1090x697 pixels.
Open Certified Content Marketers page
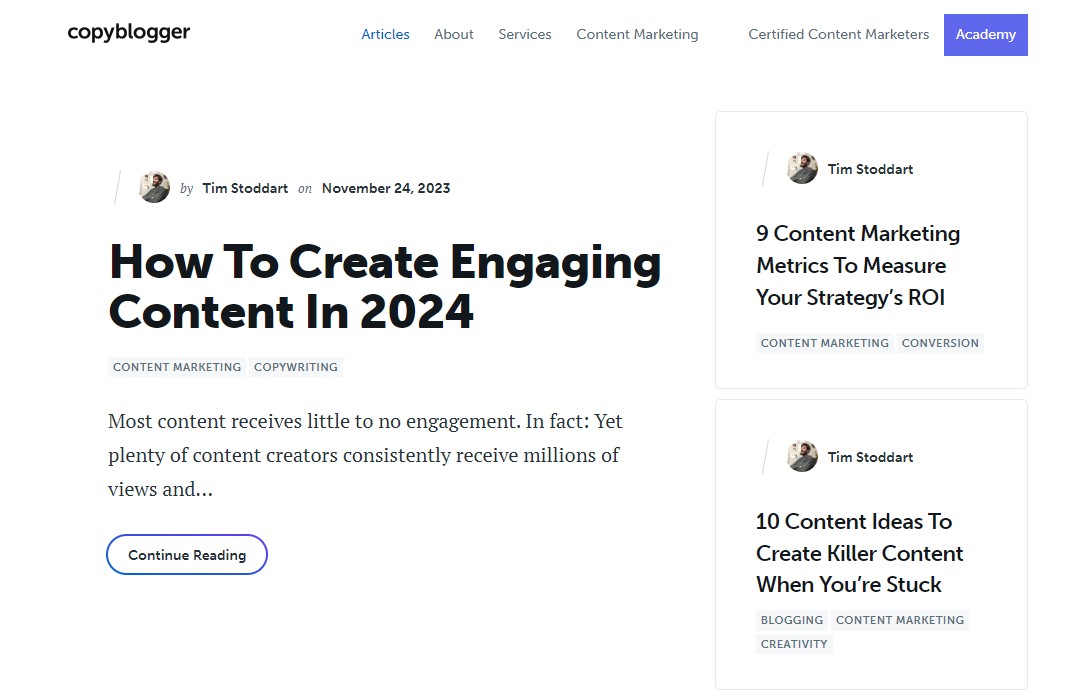838,34
